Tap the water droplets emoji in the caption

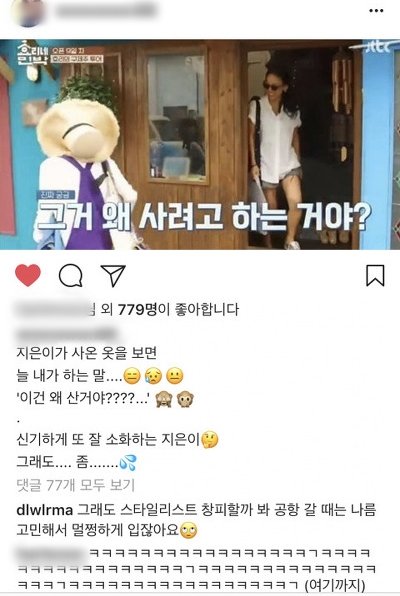click(127, 463)
